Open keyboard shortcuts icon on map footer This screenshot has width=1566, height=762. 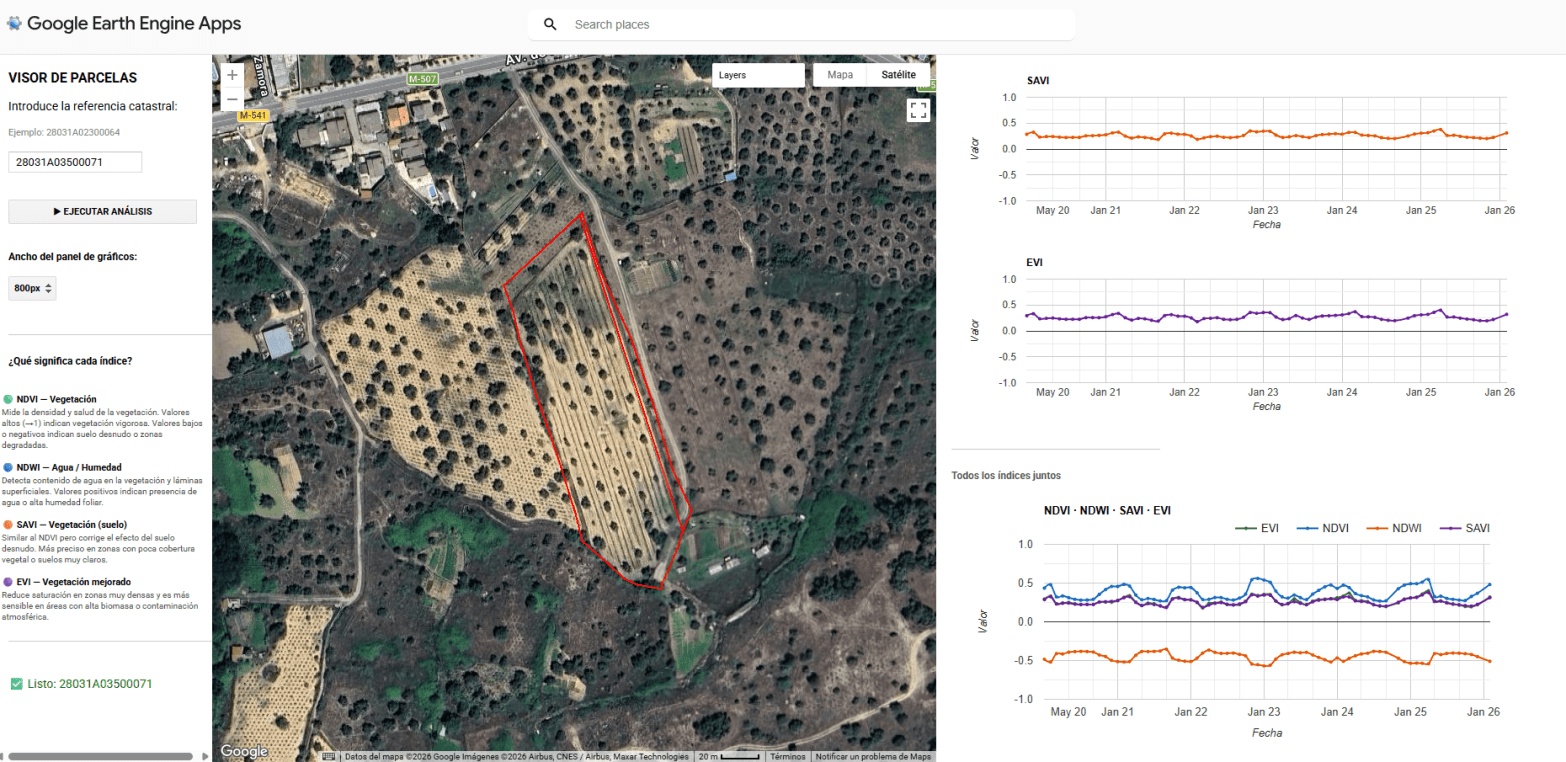(329, 757)
